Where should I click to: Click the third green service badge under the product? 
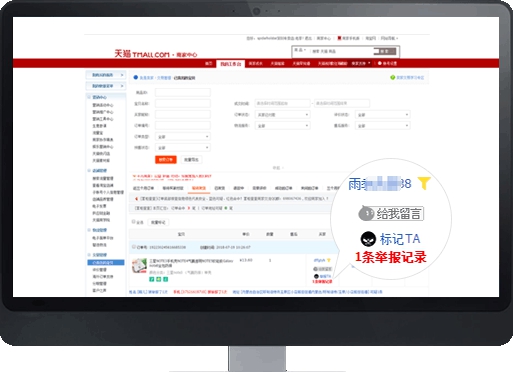pos(165,279)
